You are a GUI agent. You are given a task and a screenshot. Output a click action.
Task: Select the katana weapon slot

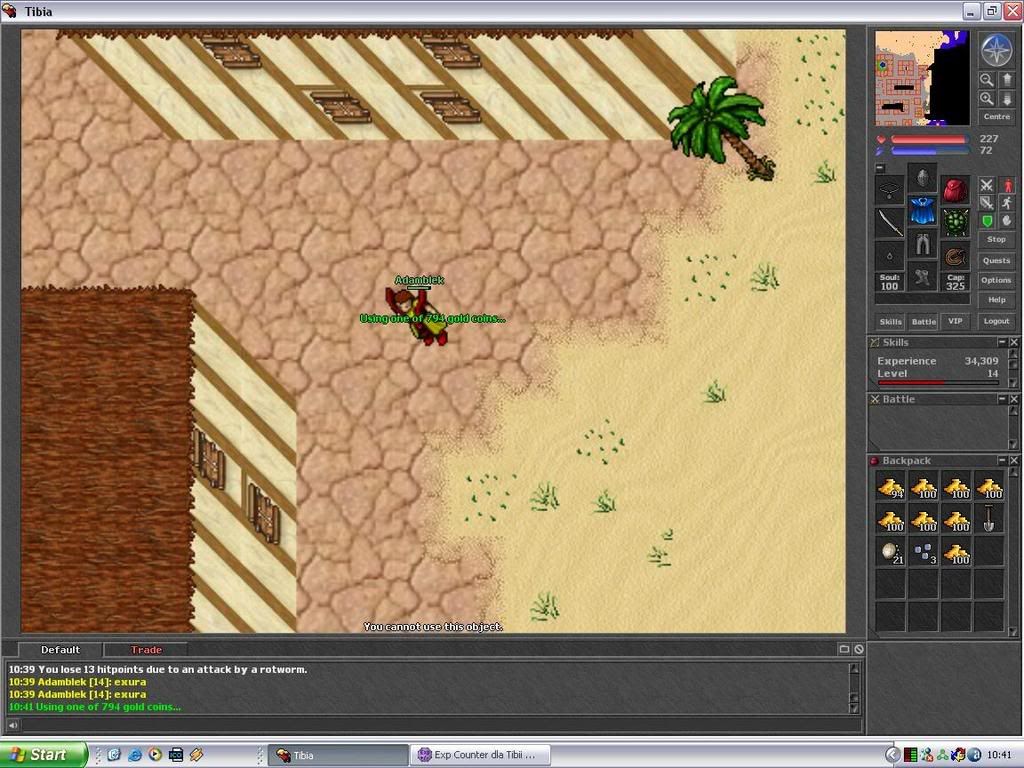coord(889,223)
